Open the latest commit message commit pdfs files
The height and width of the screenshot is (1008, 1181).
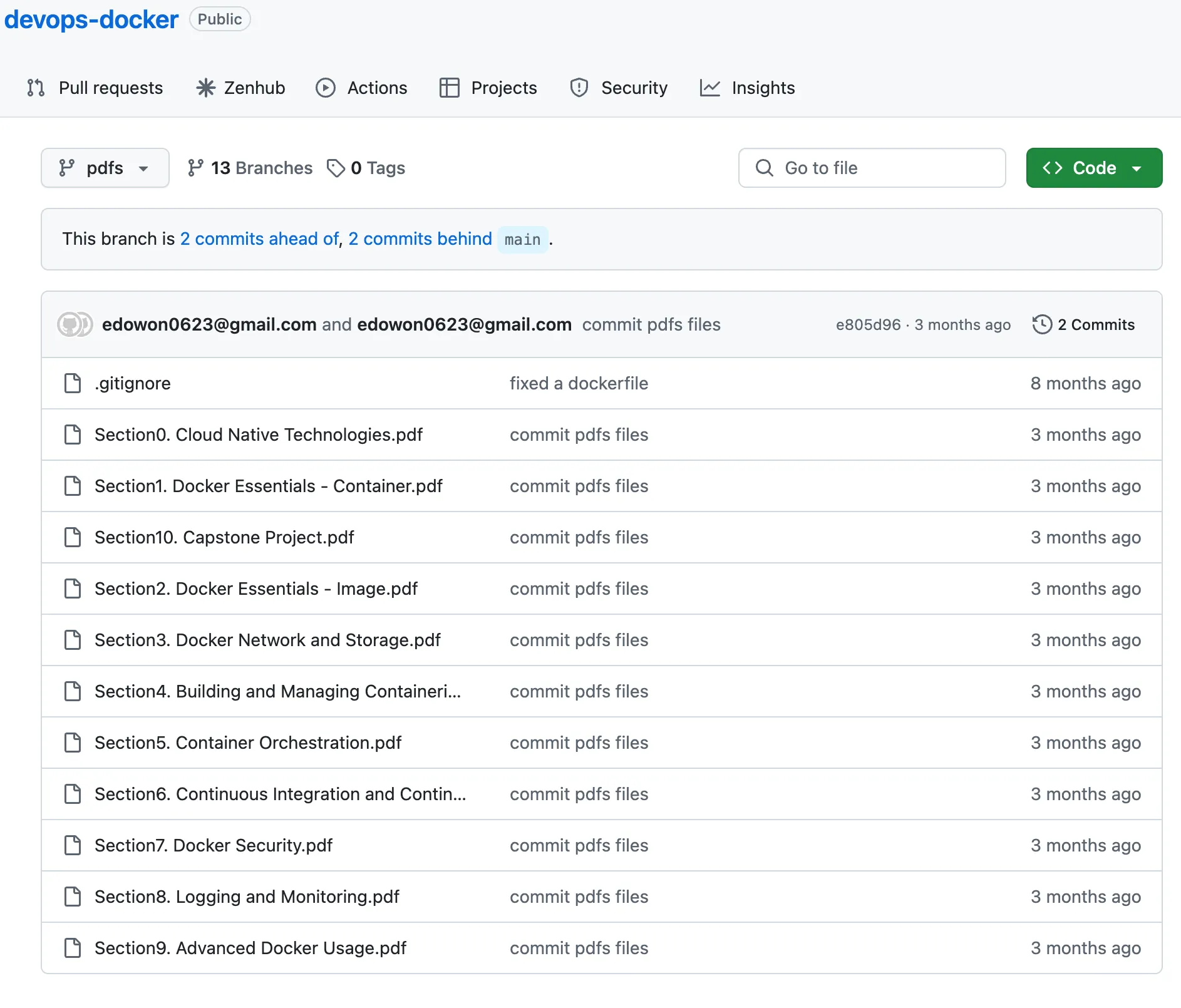click(x=651, y=324)
